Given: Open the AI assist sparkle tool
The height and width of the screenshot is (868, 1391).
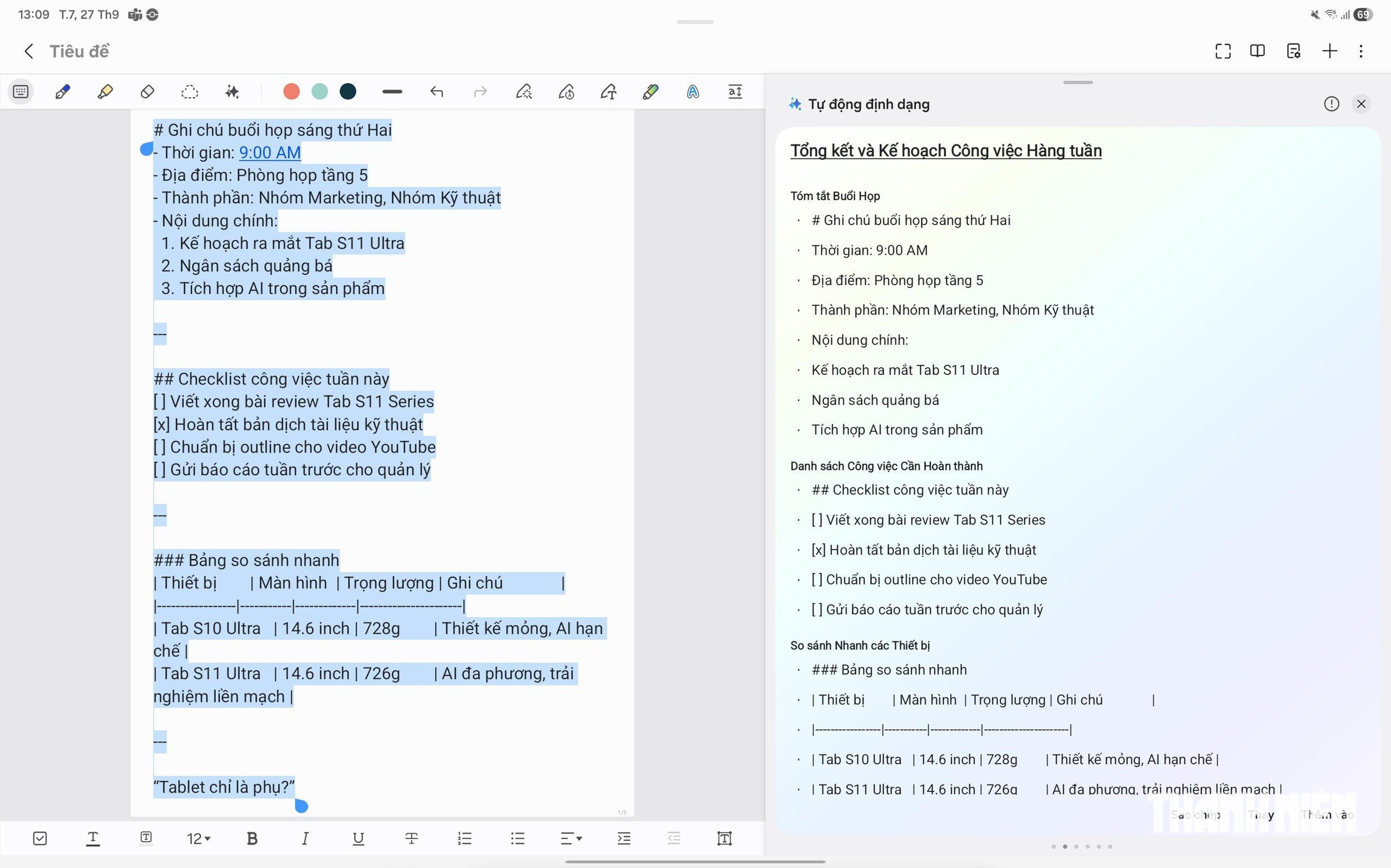Looking at the screenshot, I should (232, 92).
